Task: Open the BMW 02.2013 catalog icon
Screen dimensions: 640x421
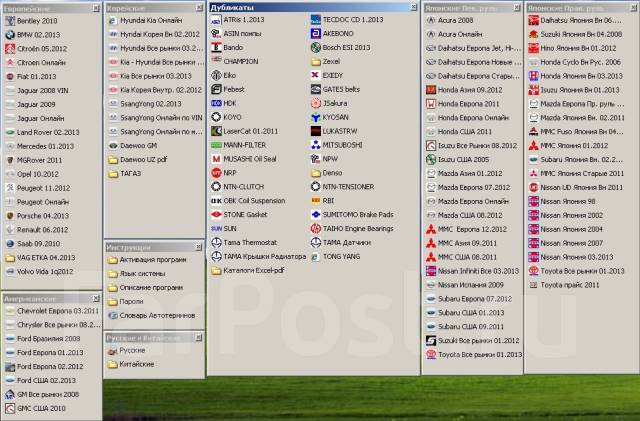Action: 10,34
